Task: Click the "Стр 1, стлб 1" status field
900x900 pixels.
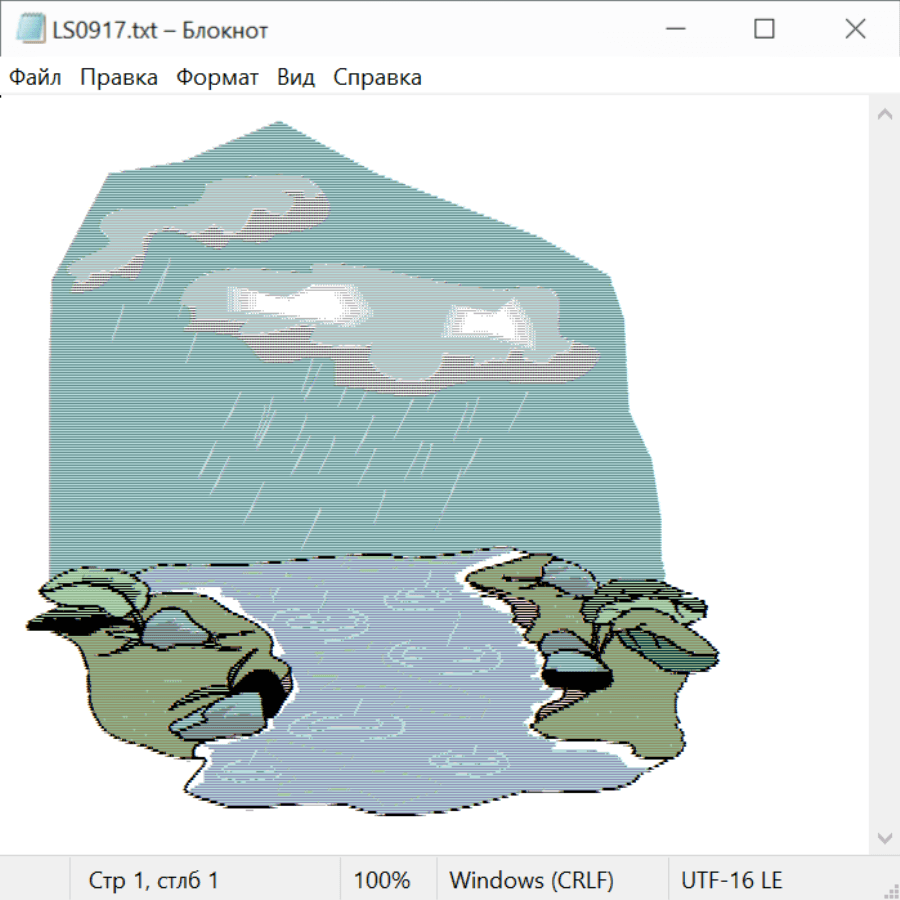Action: tap(154, 881)
